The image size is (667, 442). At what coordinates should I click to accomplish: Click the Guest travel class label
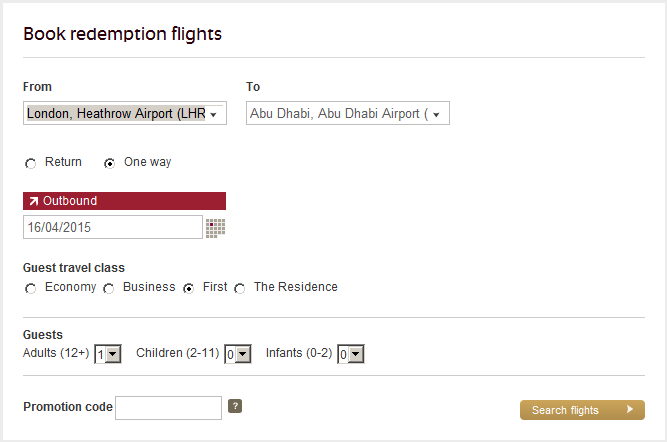coord(74,268)
